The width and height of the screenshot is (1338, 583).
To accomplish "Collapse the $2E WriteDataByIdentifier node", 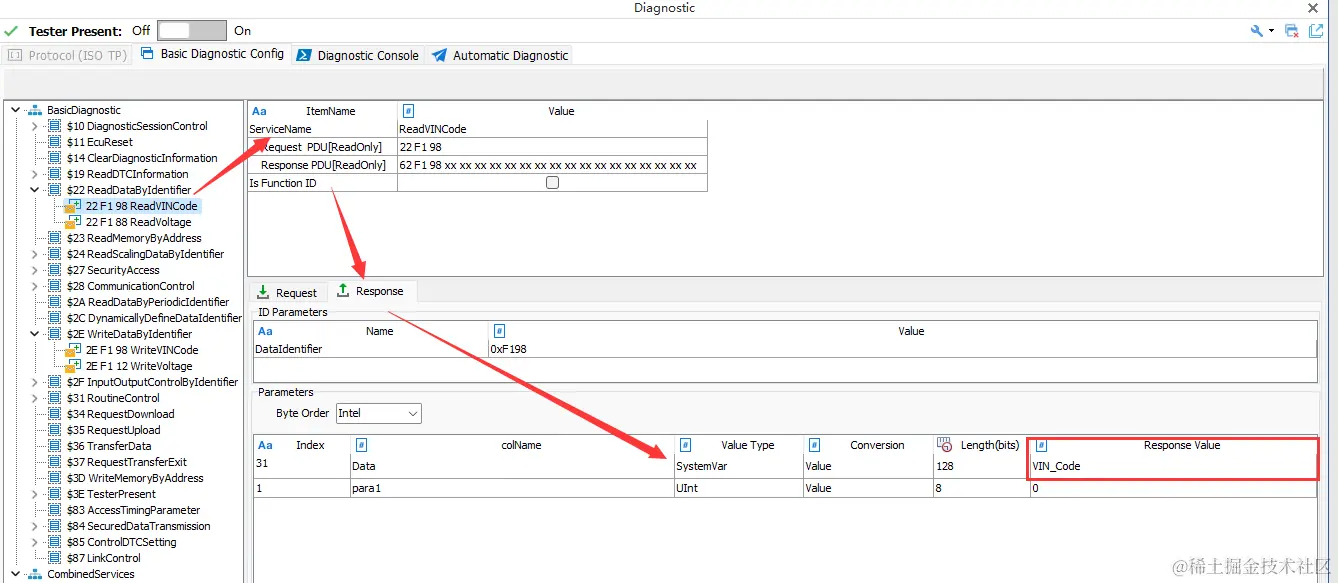I will coord(35,334).
